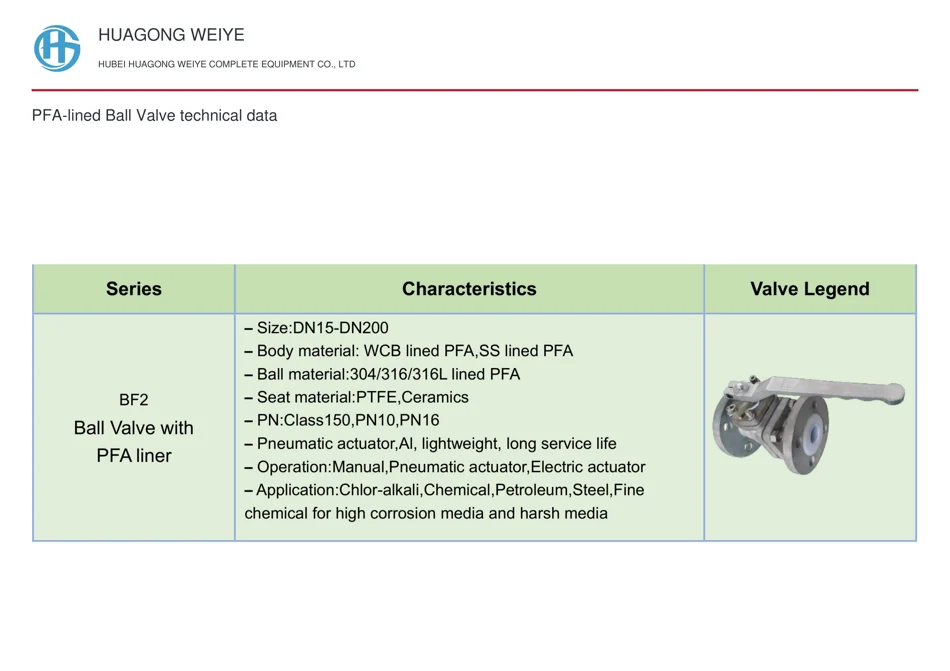This screenshot has width=950, height=671.
Task: Select the Series column header
Action: (x=134, y=289)
